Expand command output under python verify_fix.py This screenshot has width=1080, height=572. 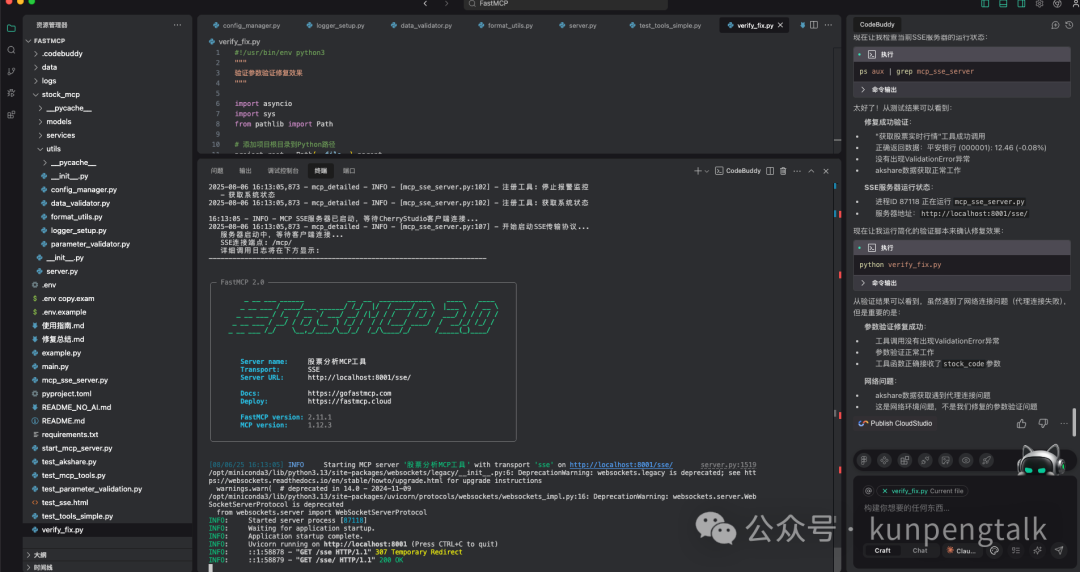[862, 283]
